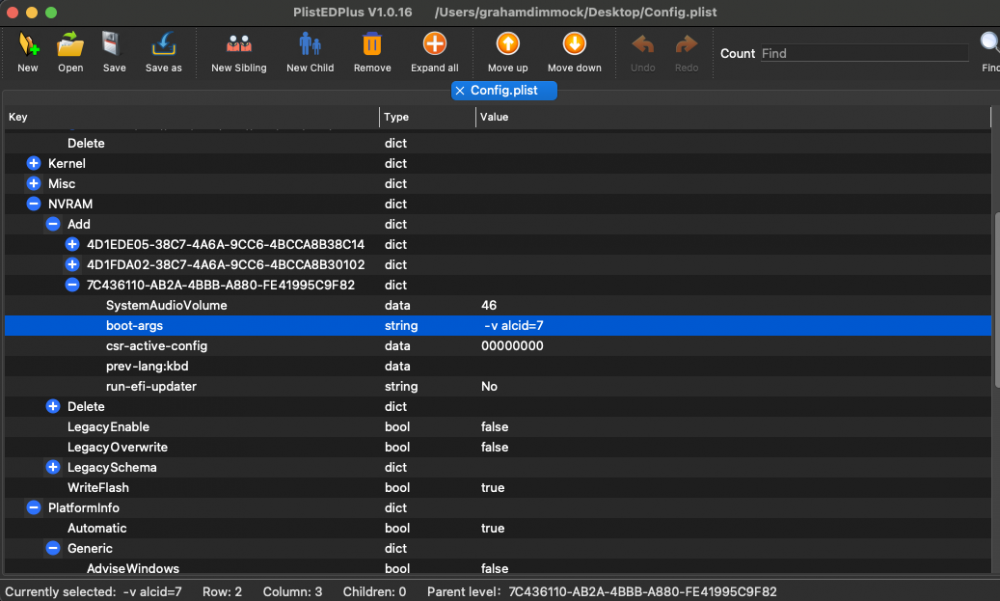Select the boot-args key
Viewport: 1000px width, 601px height.
(x=135, y=325)
